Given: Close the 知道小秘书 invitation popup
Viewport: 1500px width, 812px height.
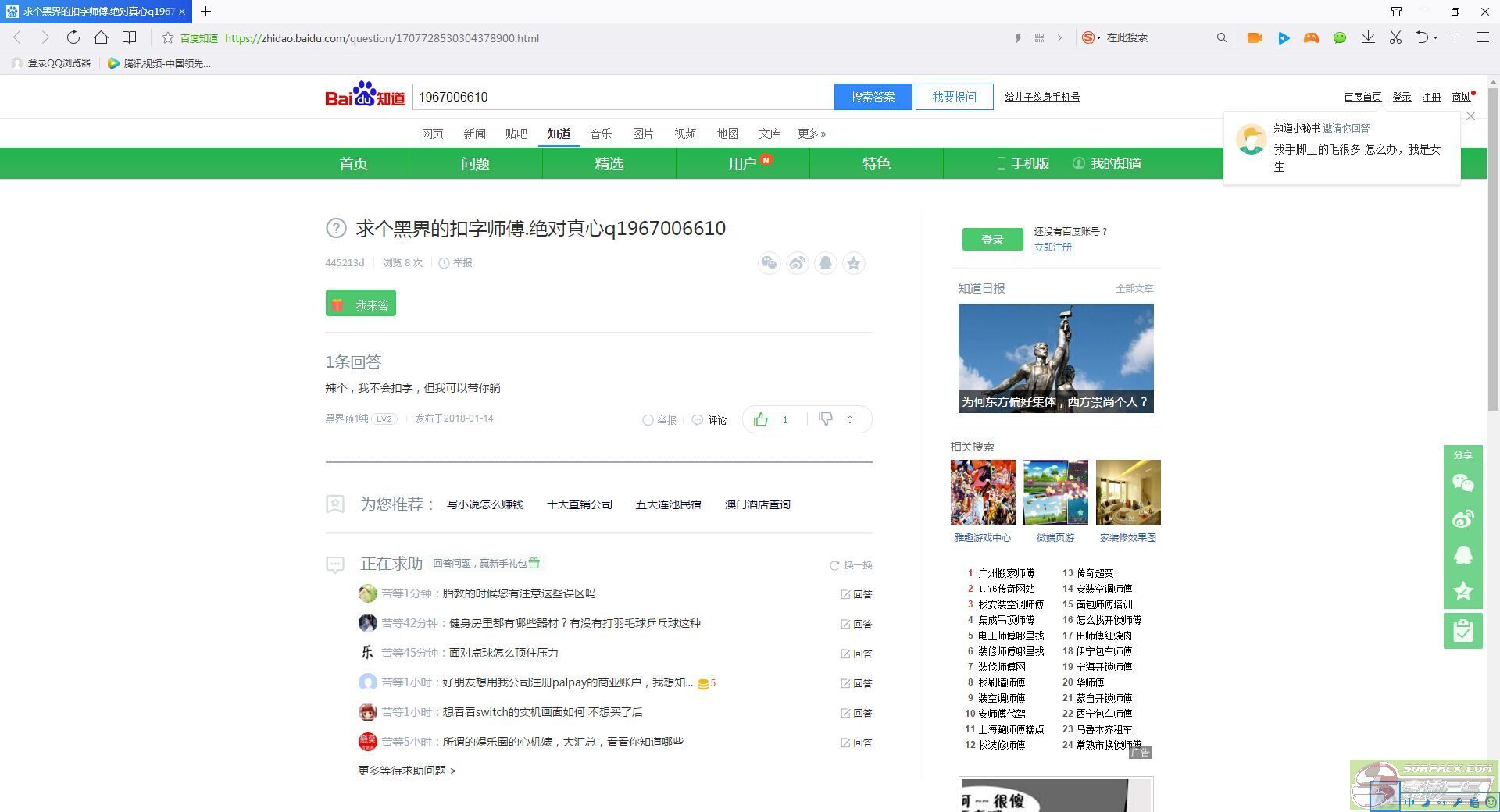Looking at the screenshot, I should [1470, 116].
